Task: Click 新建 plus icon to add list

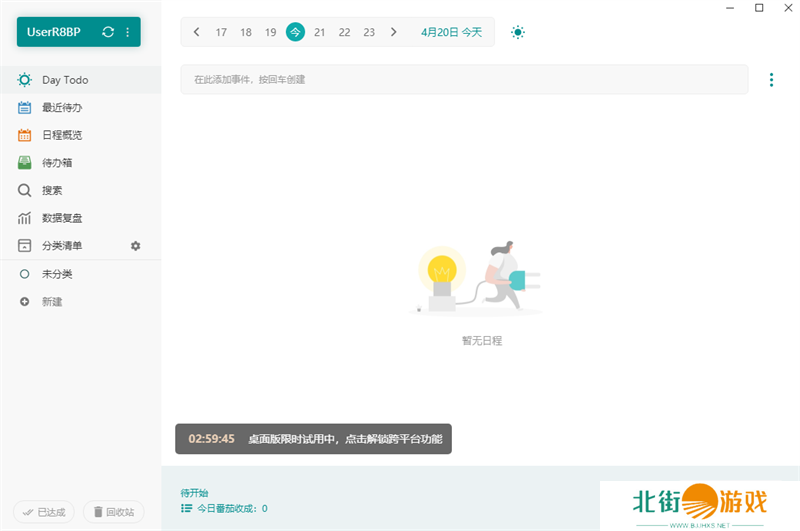Action: (x=25, y=301)
